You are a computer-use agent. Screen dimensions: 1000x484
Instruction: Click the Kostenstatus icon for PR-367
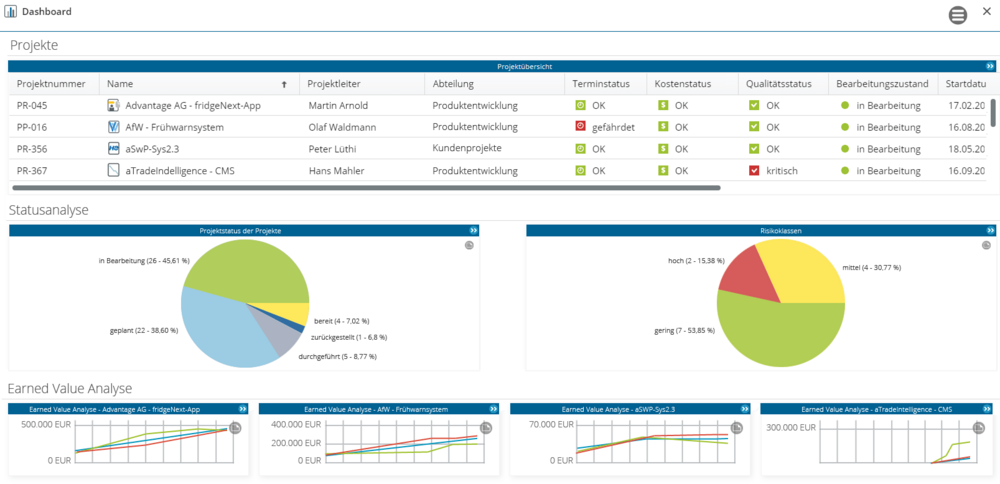click(662, 170)
